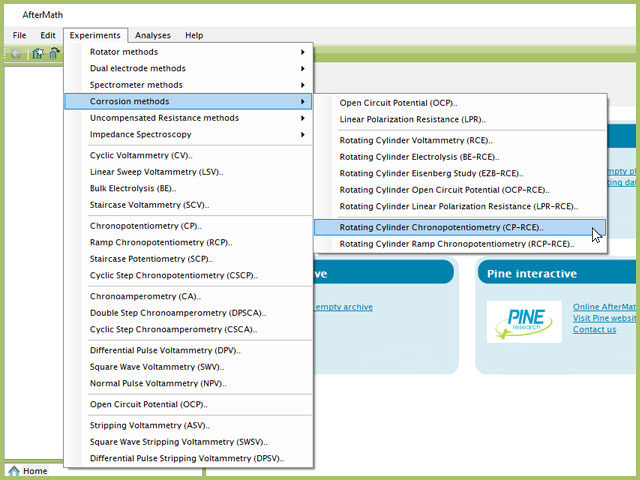
Task: Select Linear Polarization Resistance (LPR)
Action: 460,120
